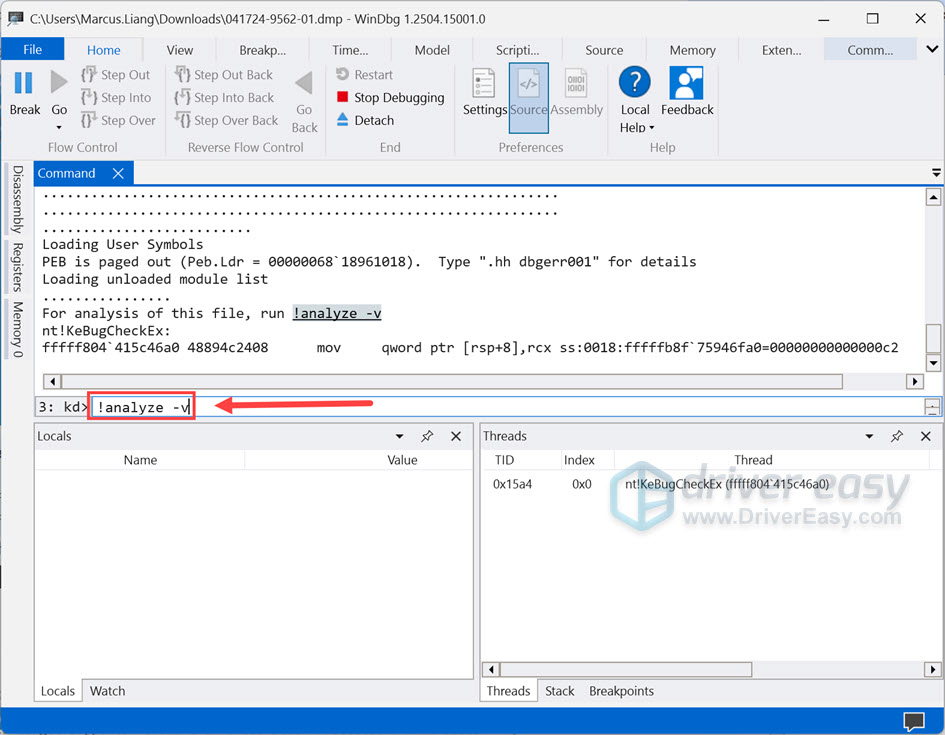Open the Threads panel options dropdown

tap(869, 436)
